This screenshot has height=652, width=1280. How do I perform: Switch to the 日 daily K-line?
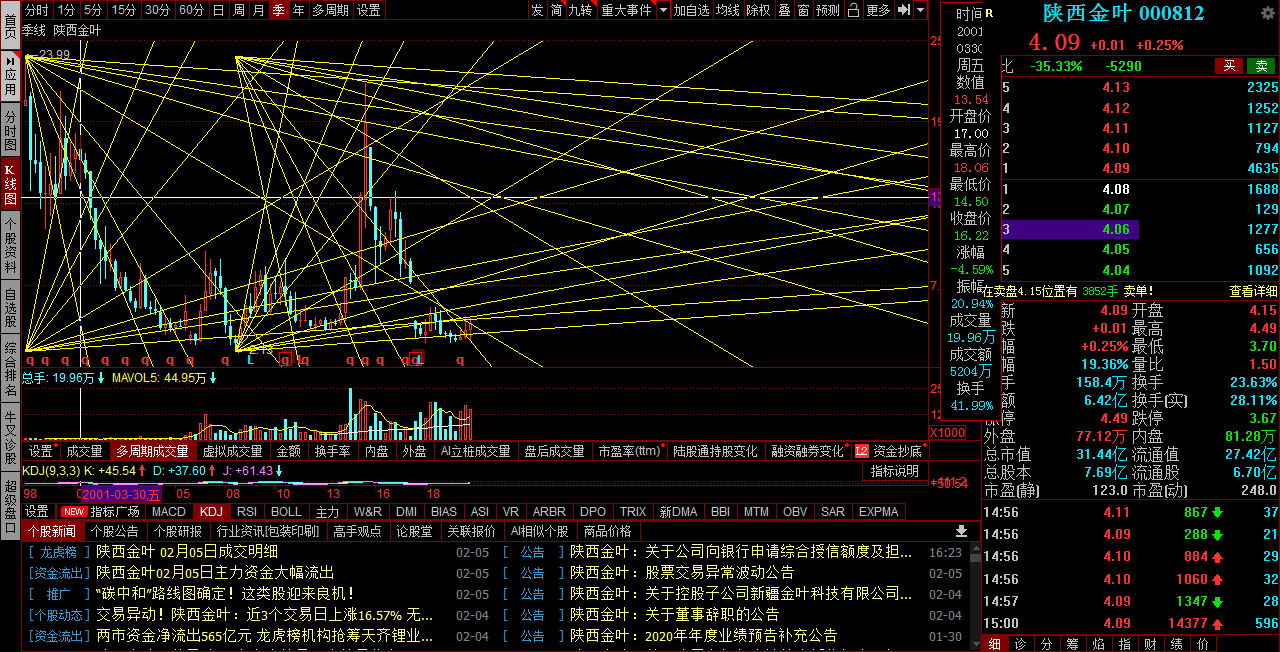(218, 10)
